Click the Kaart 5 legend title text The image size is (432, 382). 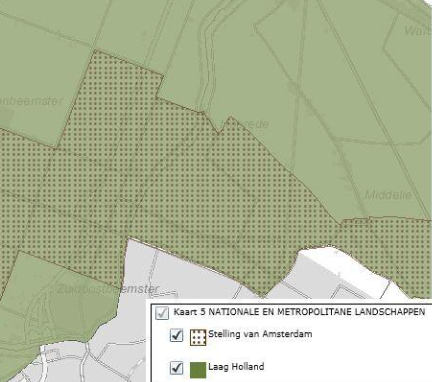pyautogui.click(x=299, y=312)
